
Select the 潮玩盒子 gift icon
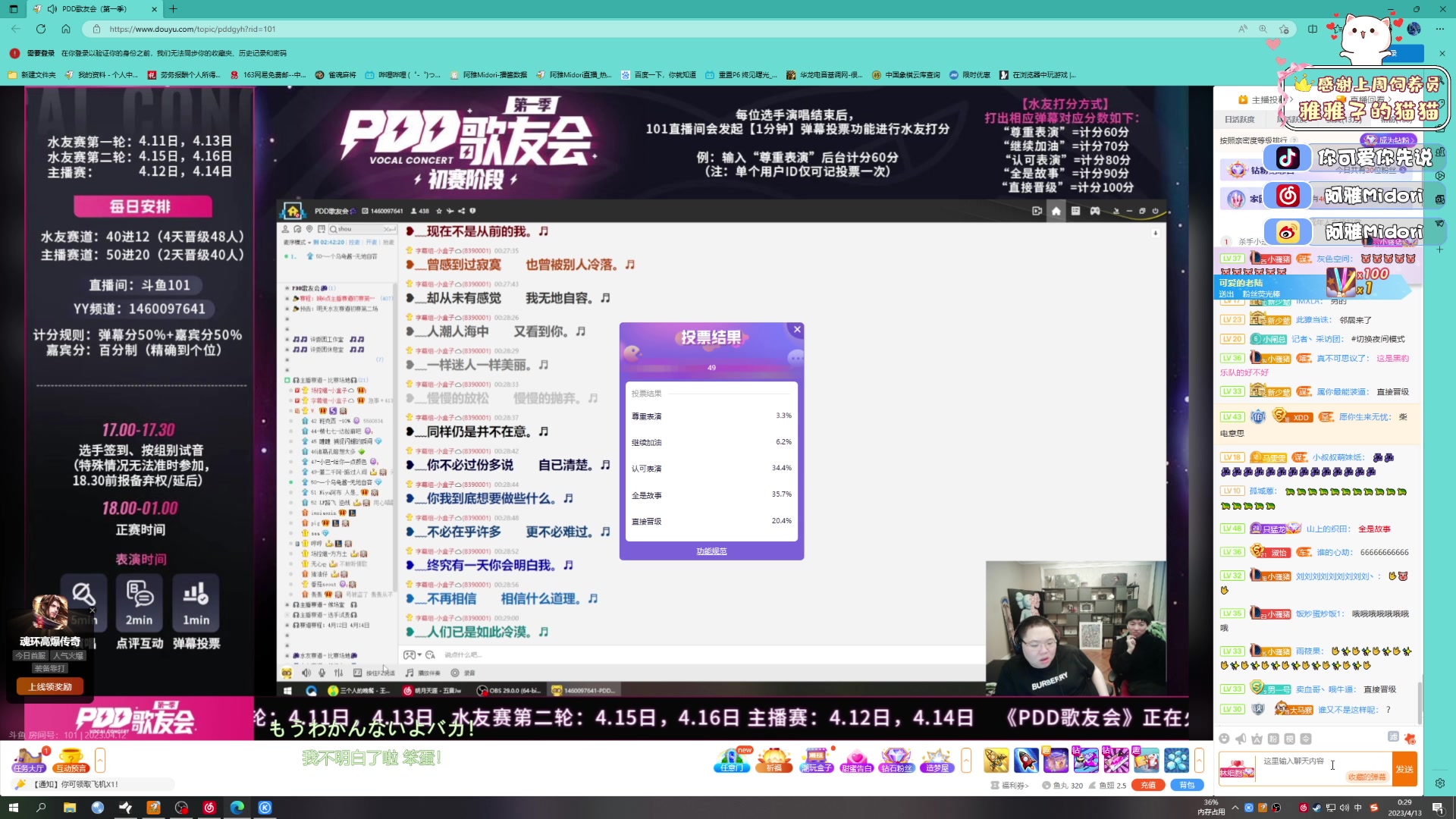point(816,759)
